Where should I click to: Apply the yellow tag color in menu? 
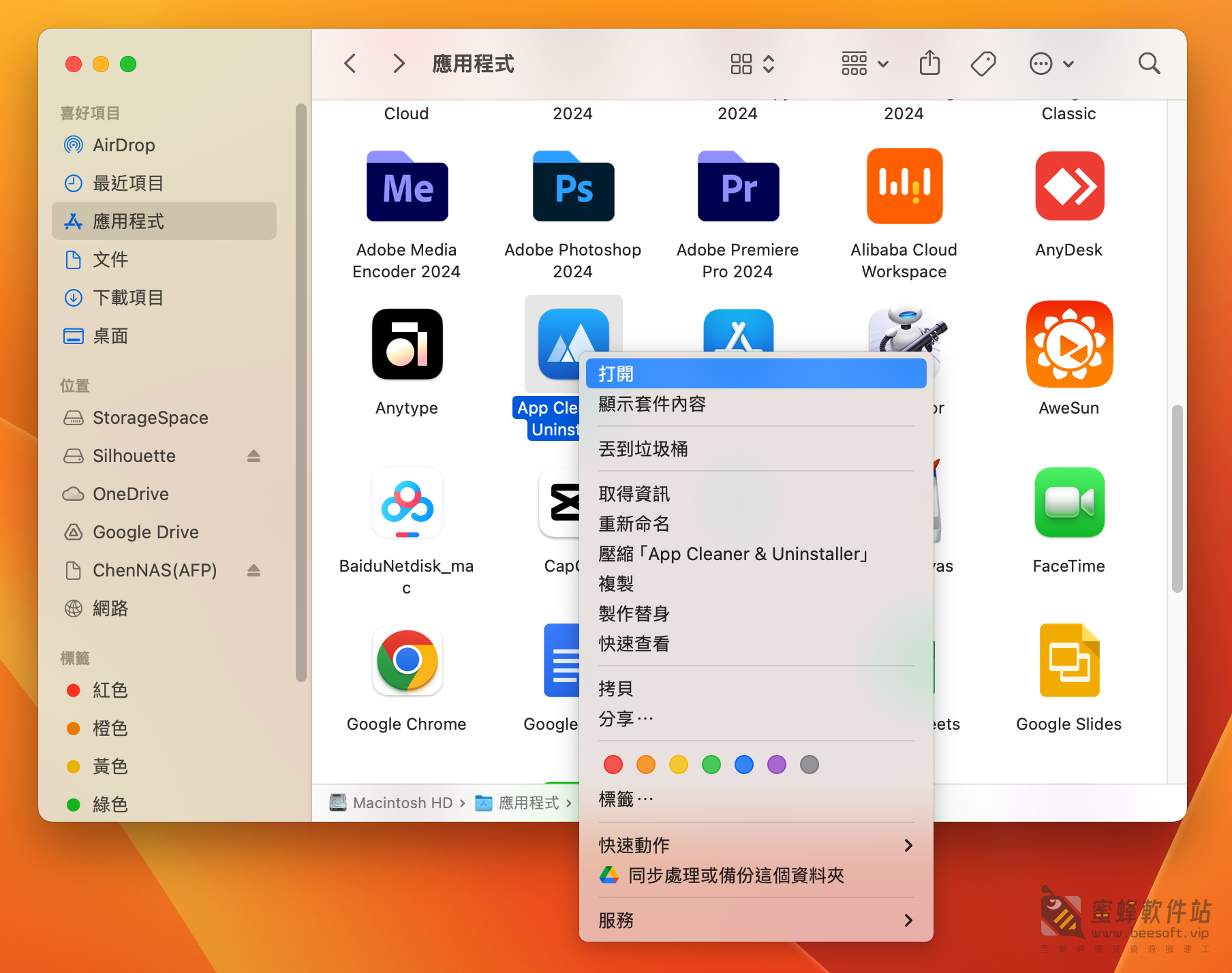point(679,764)
